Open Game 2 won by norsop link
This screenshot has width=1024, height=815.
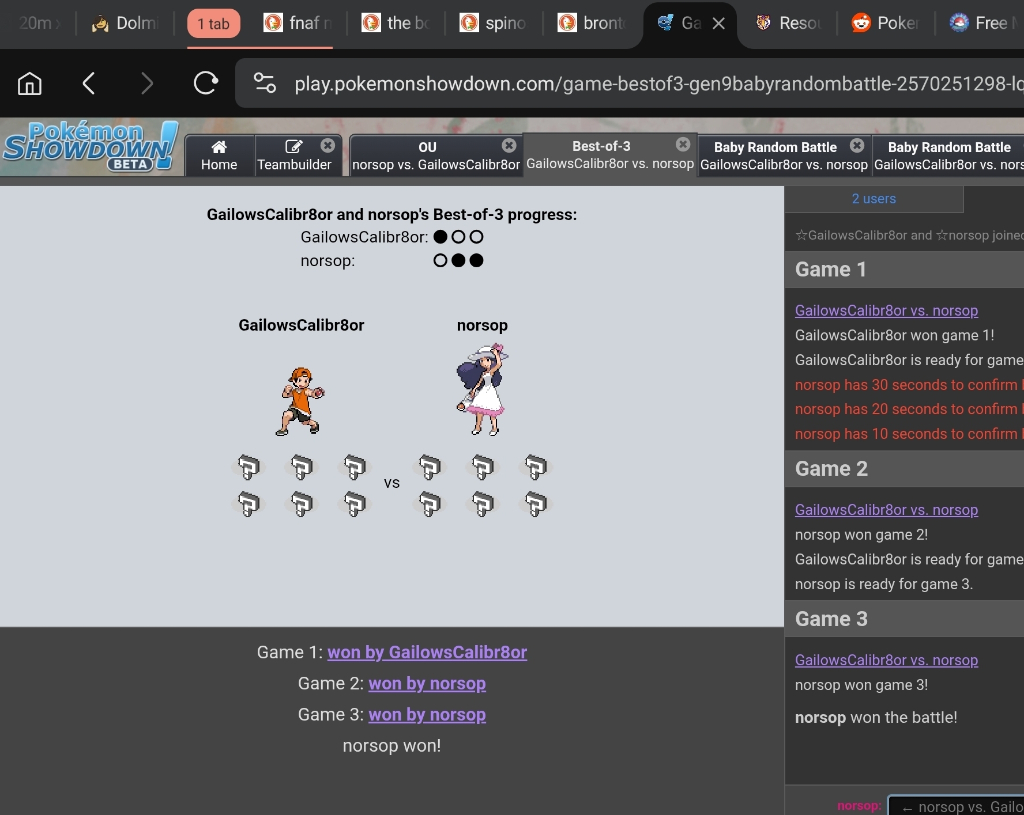click(427, 683)
